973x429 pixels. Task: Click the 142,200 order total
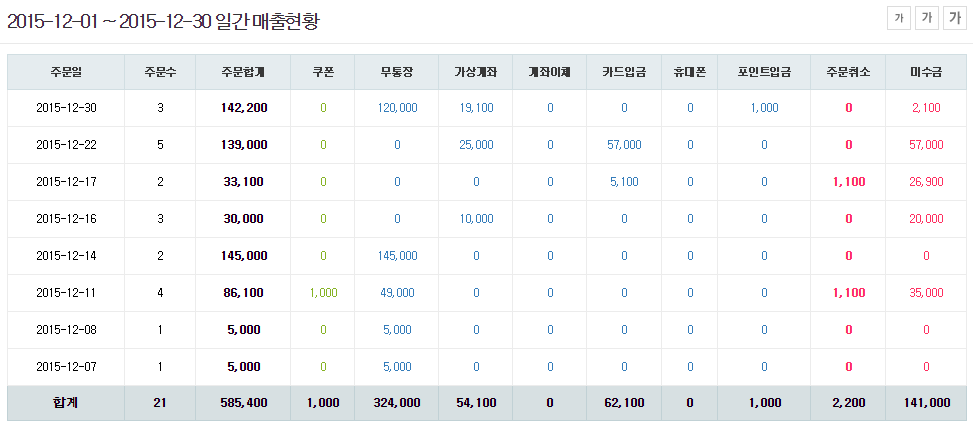click(244, 108)
